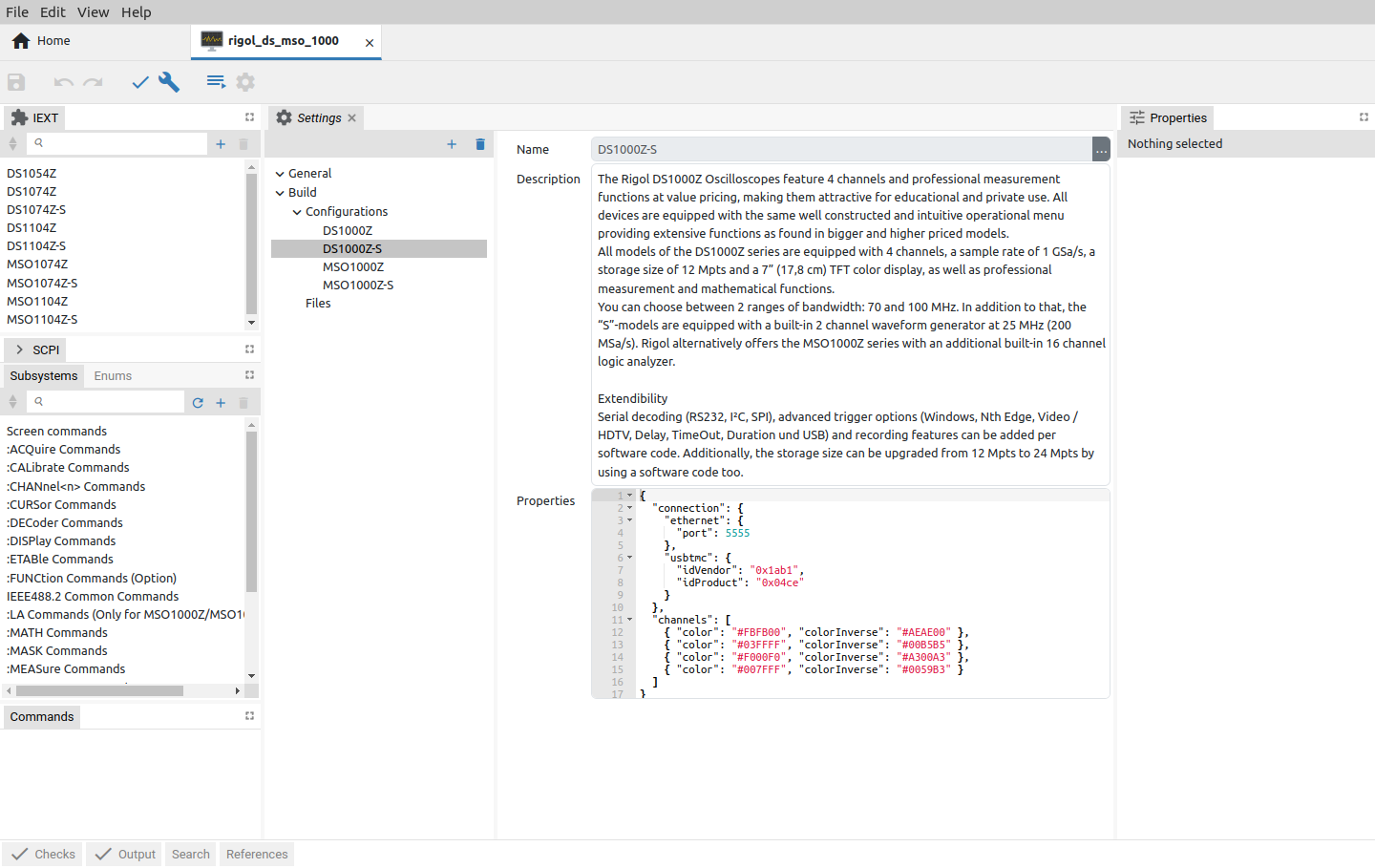This screenshot has height=868, width=1375.
Task: Click the IEXT list vertical scrollbar
Action: (251, 243)
